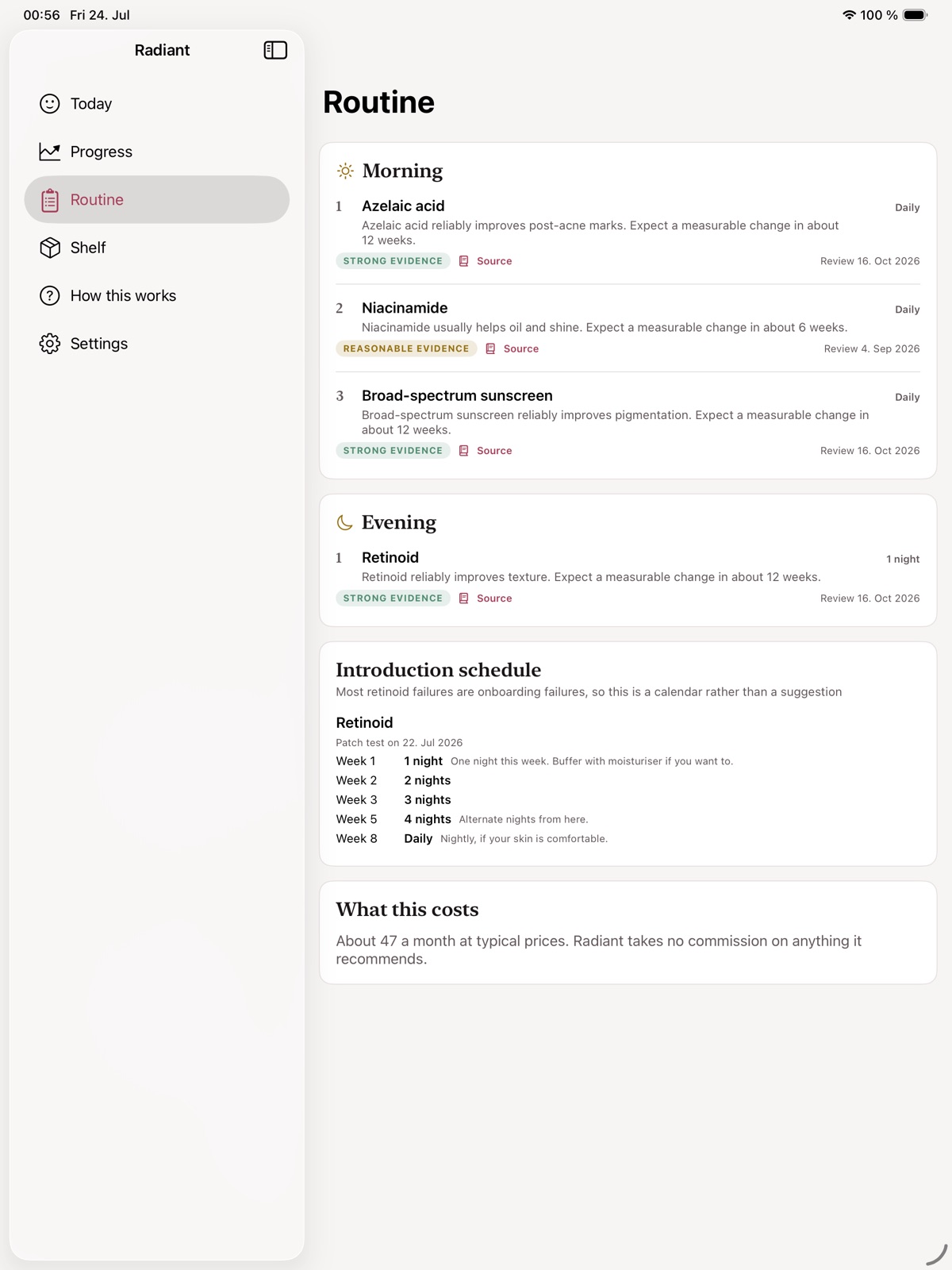Screen dimensions: 952x1270
Task: Click the Settings gear icon
Action: pos(50,344)
